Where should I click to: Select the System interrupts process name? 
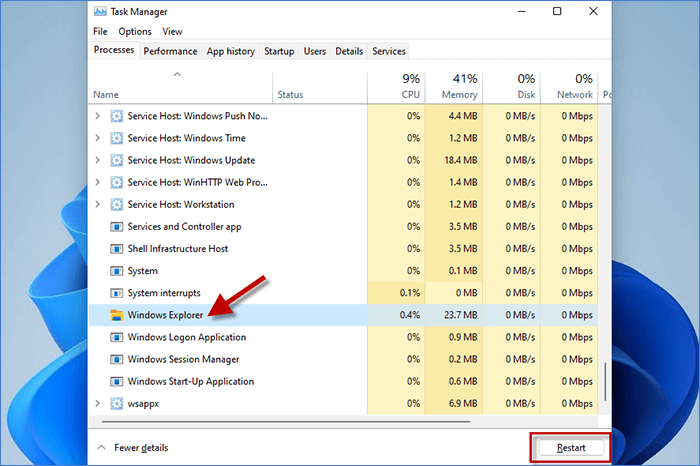(164, 293)
